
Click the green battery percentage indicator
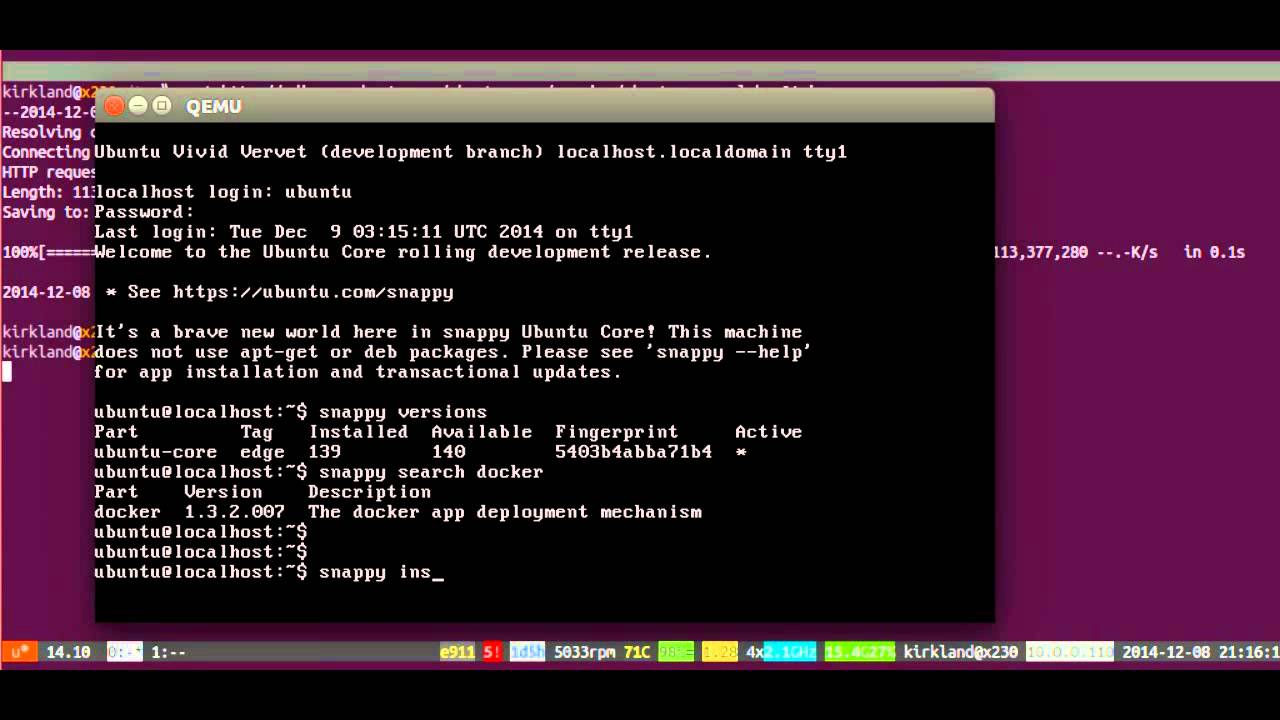tap(676, 652)
